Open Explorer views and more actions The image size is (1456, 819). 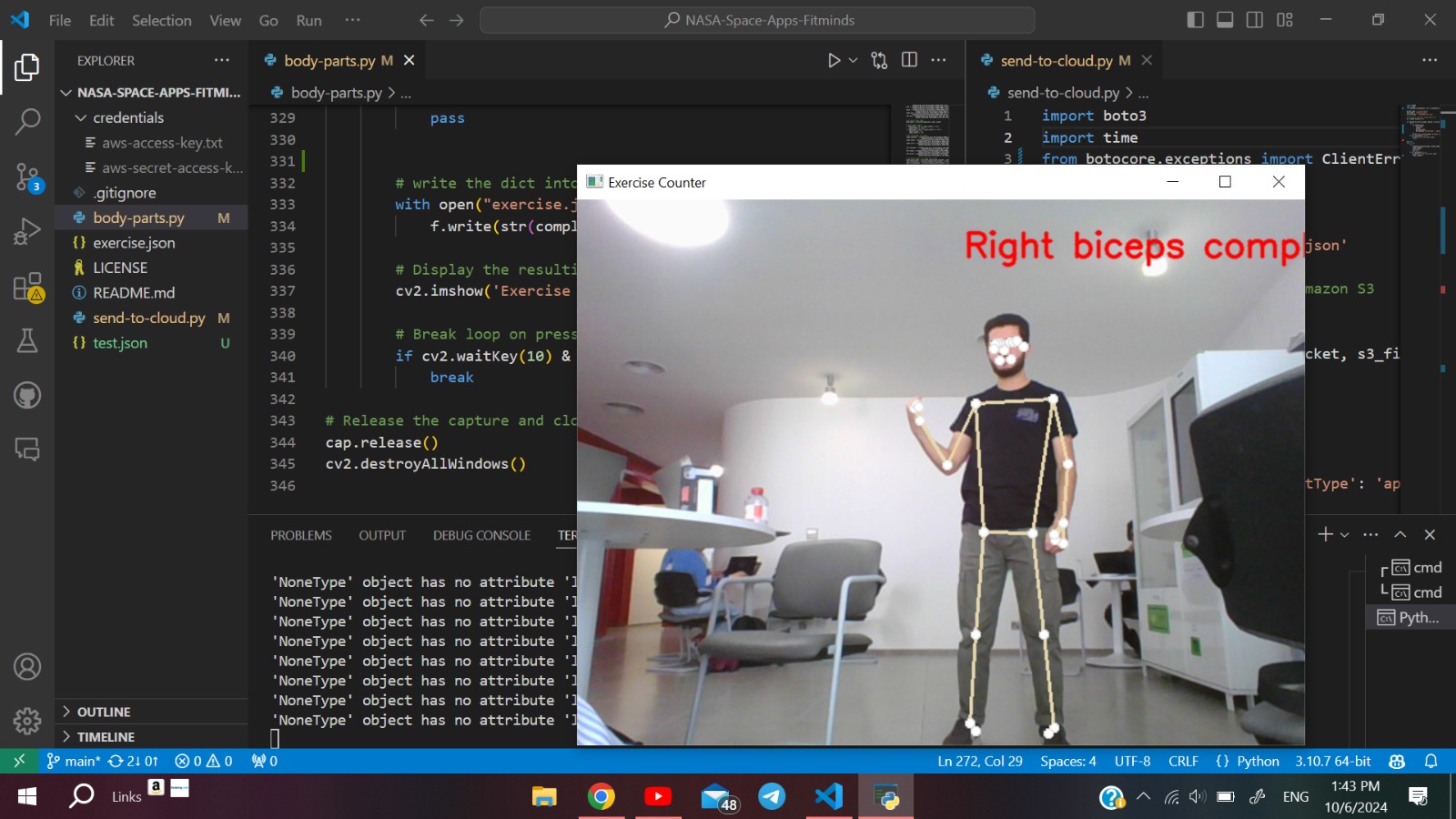pos(222,60)
